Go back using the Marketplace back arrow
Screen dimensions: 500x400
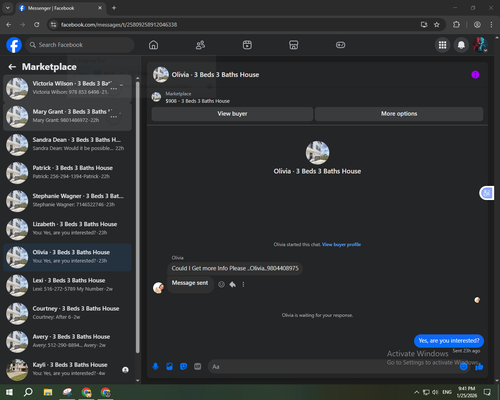click(x=12, y=67)
